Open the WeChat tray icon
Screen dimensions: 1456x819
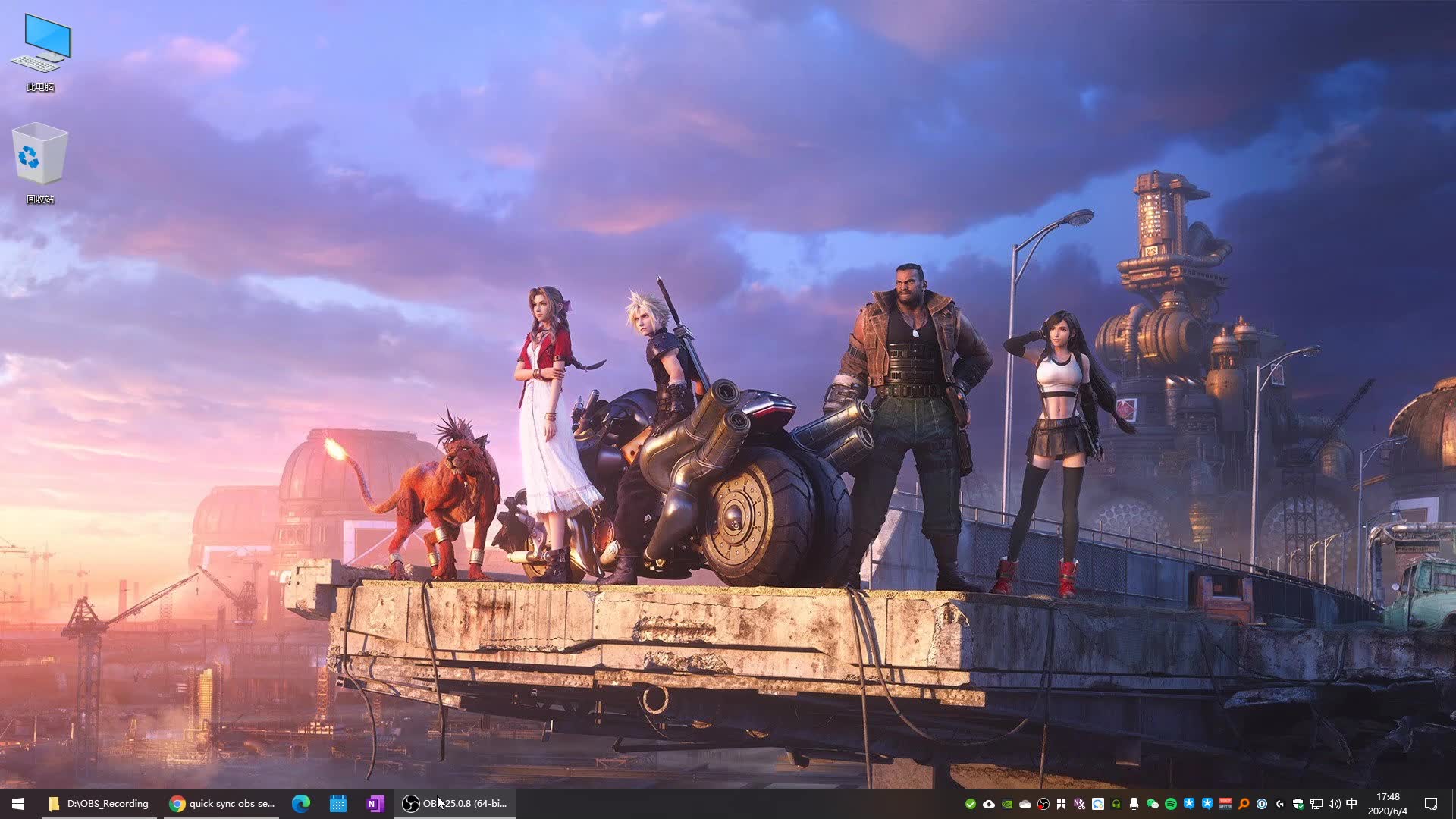(1153, 804)
